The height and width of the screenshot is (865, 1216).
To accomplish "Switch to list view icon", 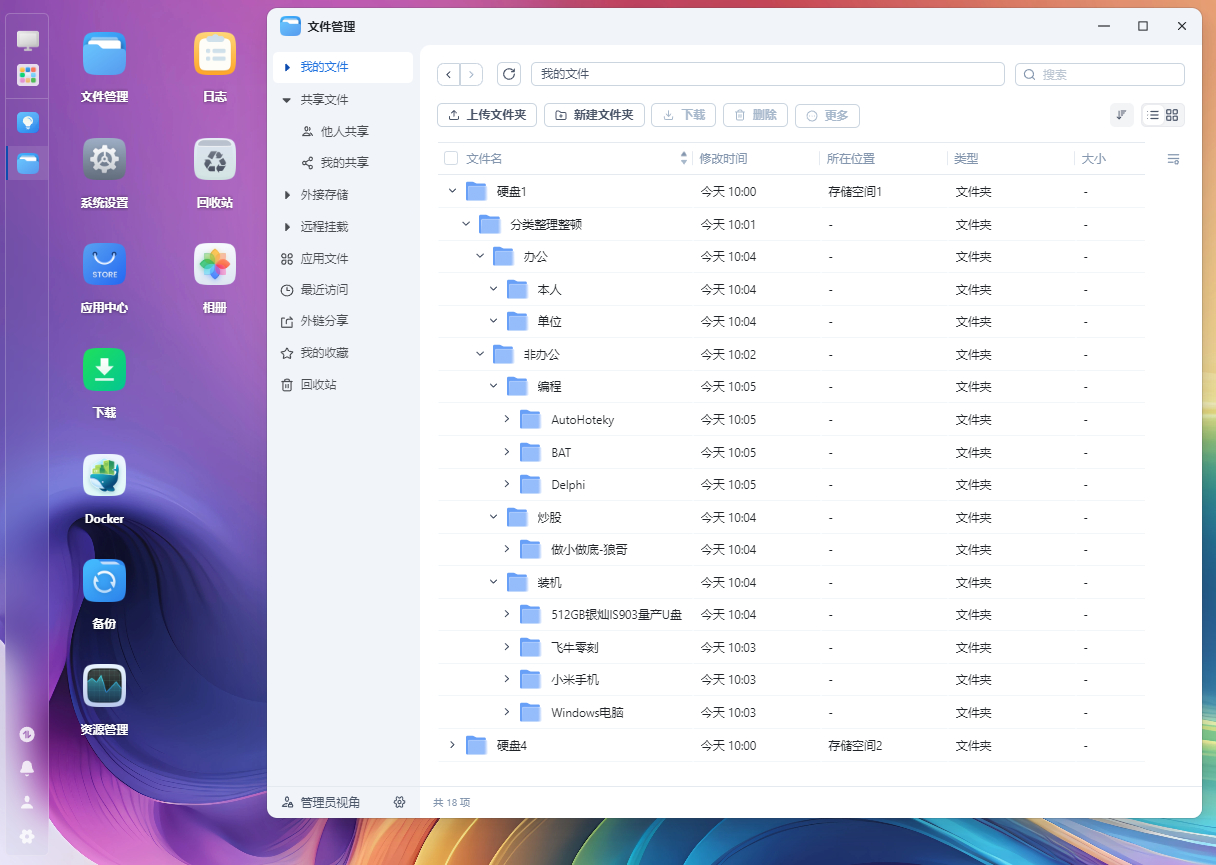I will coord(1153,115).
